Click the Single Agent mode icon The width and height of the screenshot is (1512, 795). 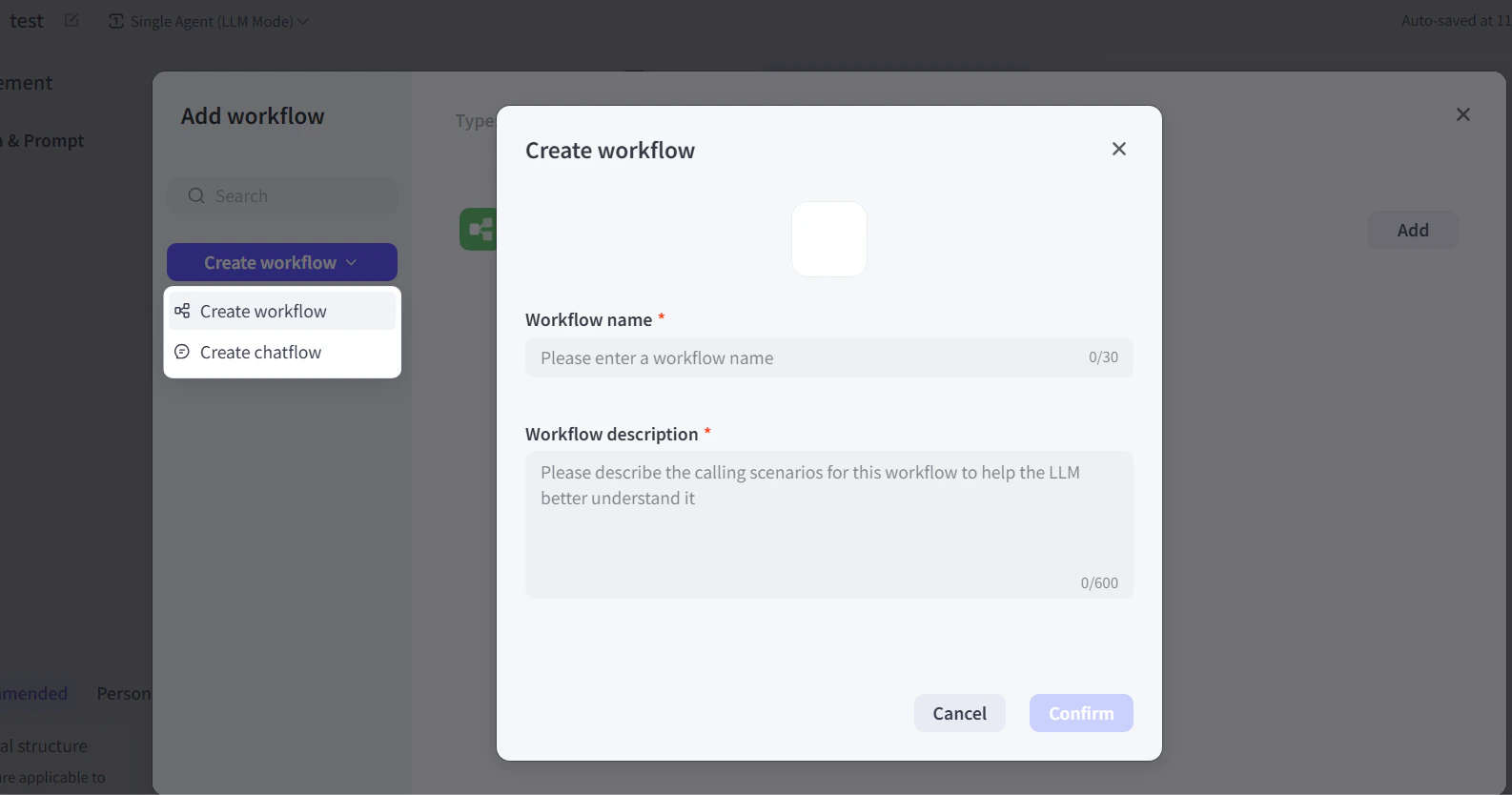click(116, 21)
